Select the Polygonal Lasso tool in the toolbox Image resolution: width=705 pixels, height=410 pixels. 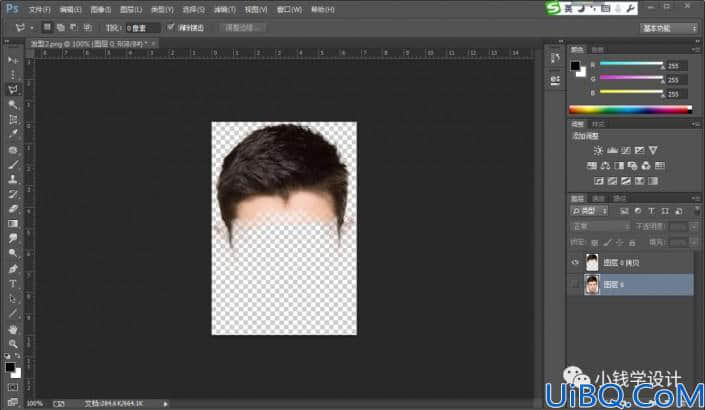(x=13, y=89)
